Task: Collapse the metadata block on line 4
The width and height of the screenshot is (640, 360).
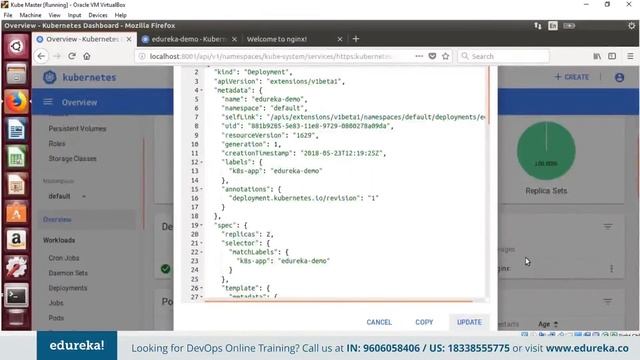Action: coord(202,90)
